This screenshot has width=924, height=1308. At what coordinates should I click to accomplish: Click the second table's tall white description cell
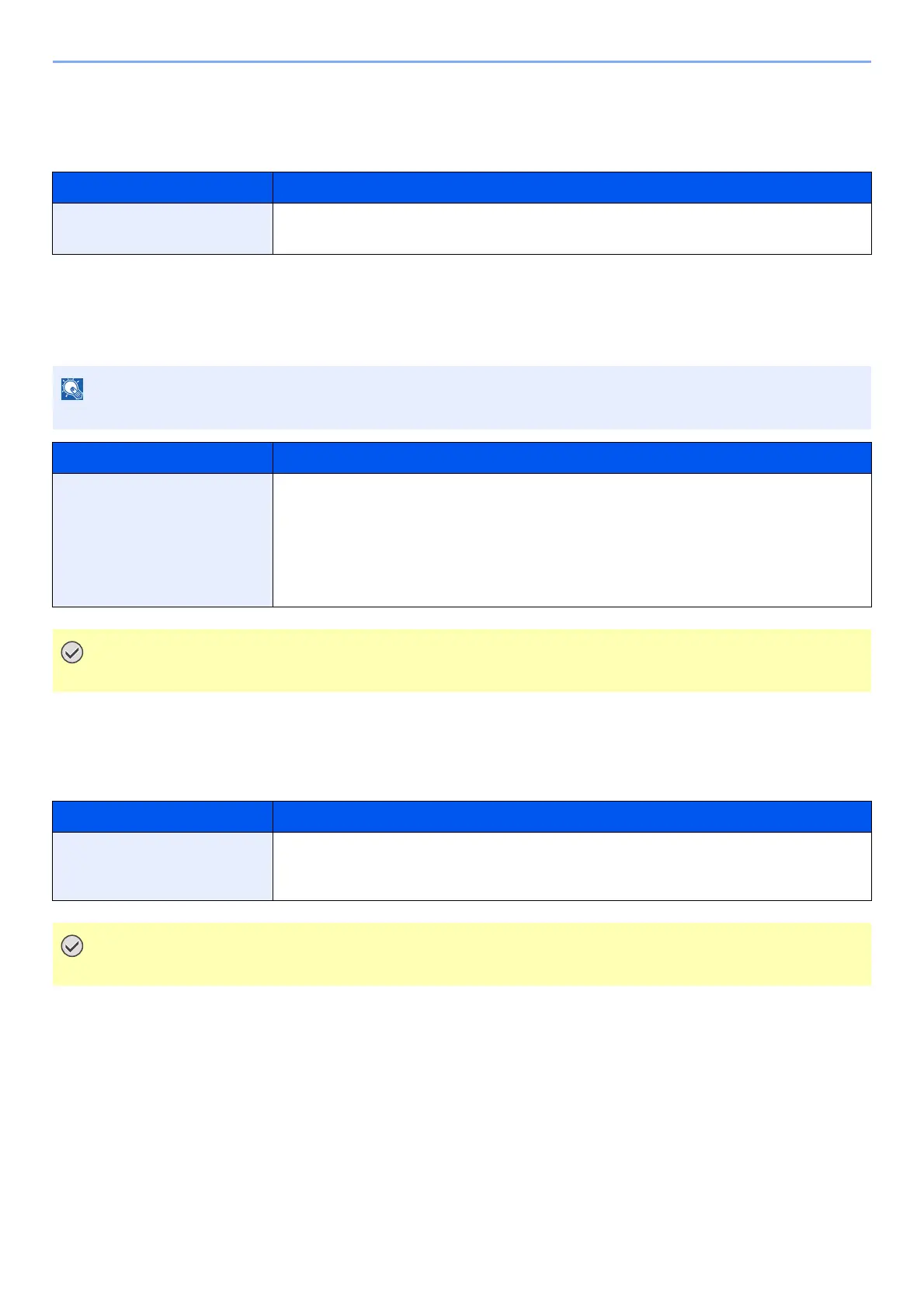(x=572, y=540)
